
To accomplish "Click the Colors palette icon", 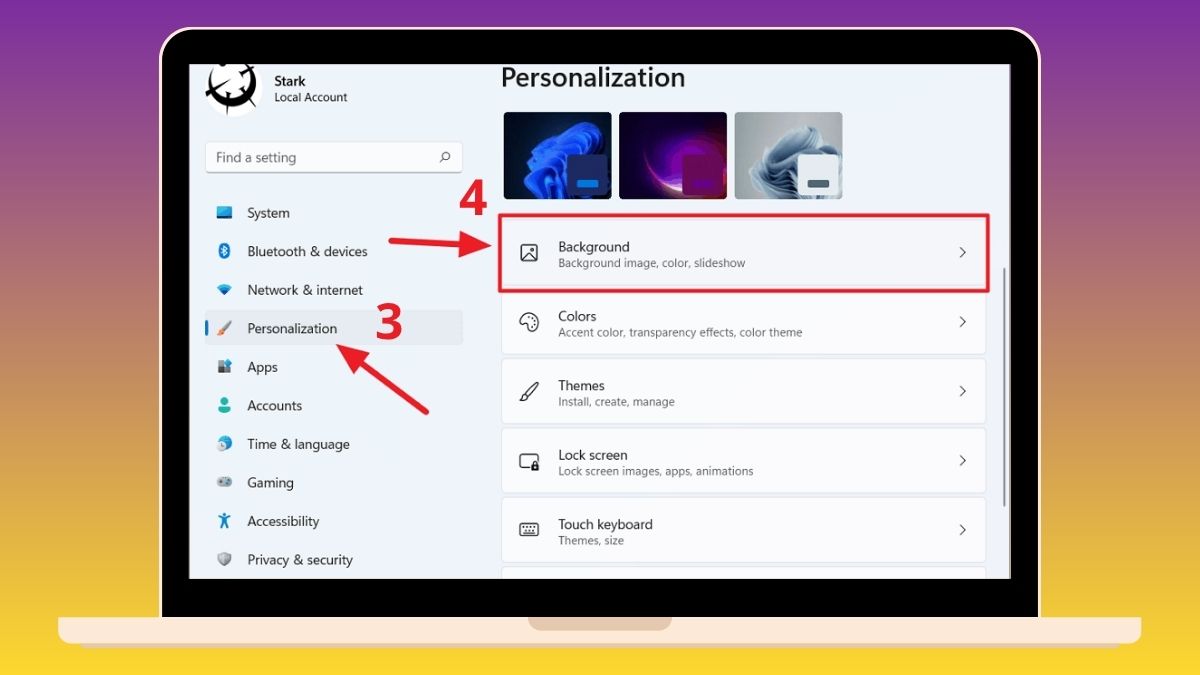I will pyautogui.click(x=529, y=322).
